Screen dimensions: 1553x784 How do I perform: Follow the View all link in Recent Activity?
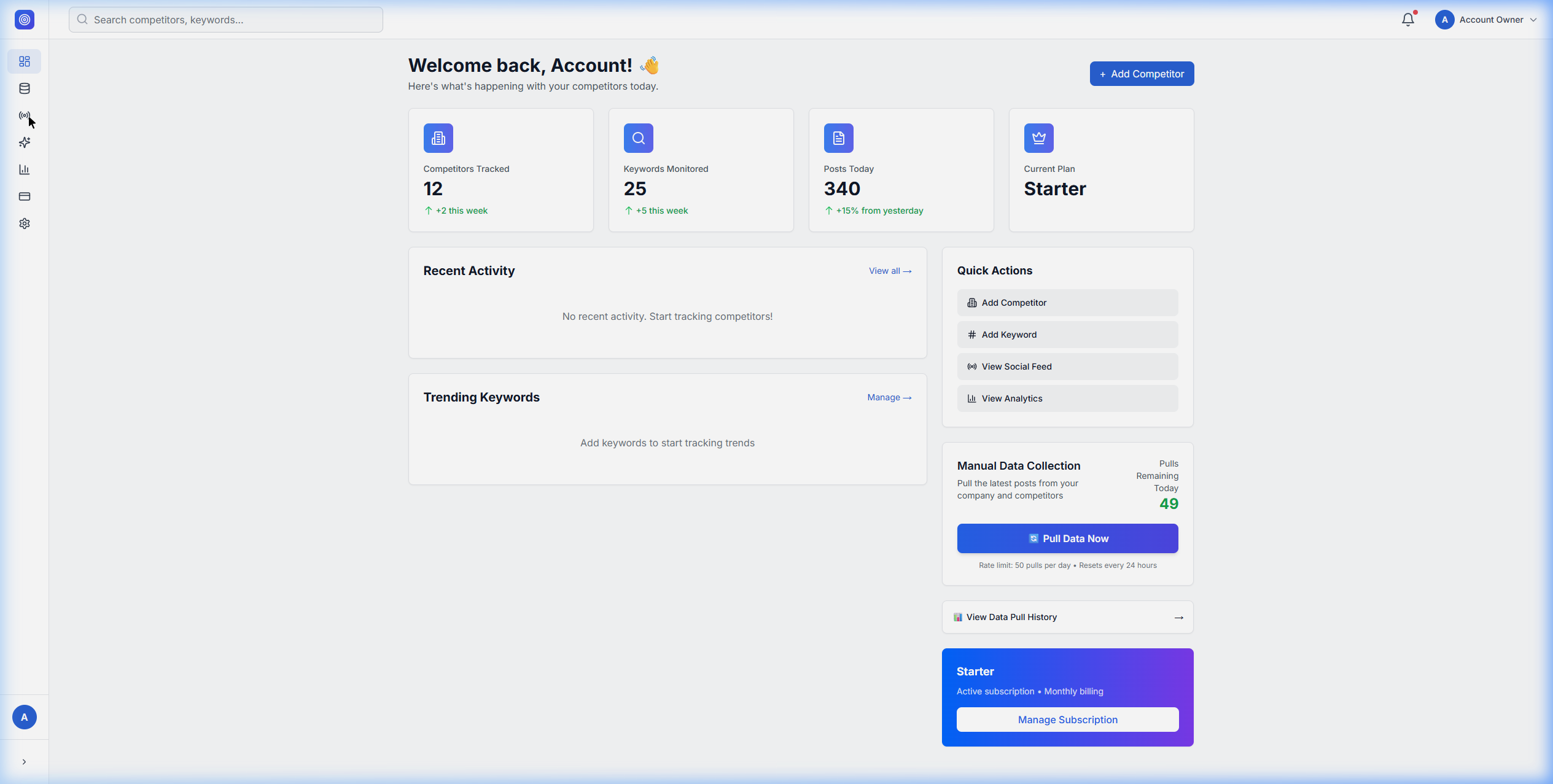click(x=890, y=271)
